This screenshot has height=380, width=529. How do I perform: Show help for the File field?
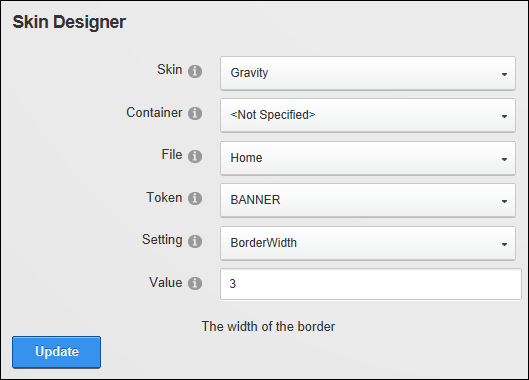click(195, 156)
